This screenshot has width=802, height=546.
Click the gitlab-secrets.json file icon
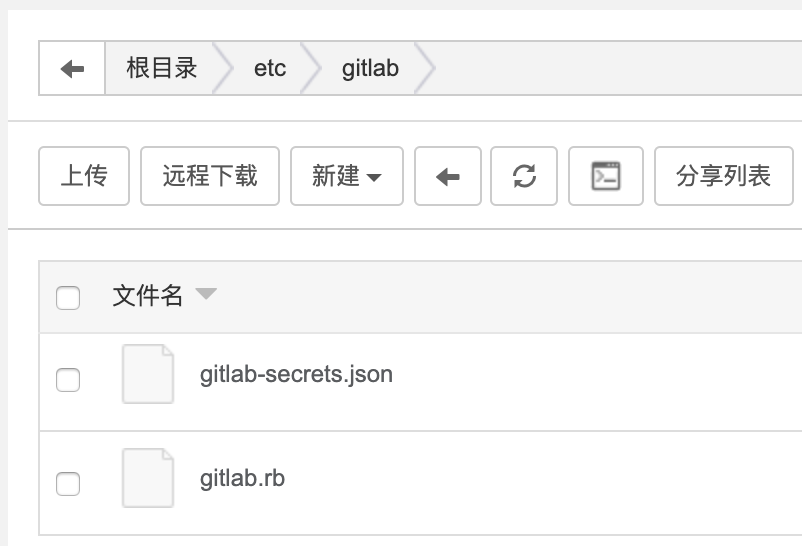(x=147, y=374)
